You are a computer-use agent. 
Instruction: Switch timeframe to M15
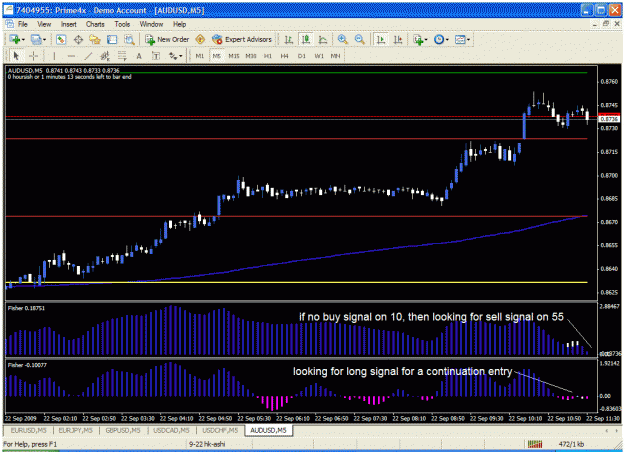[234, 56]
